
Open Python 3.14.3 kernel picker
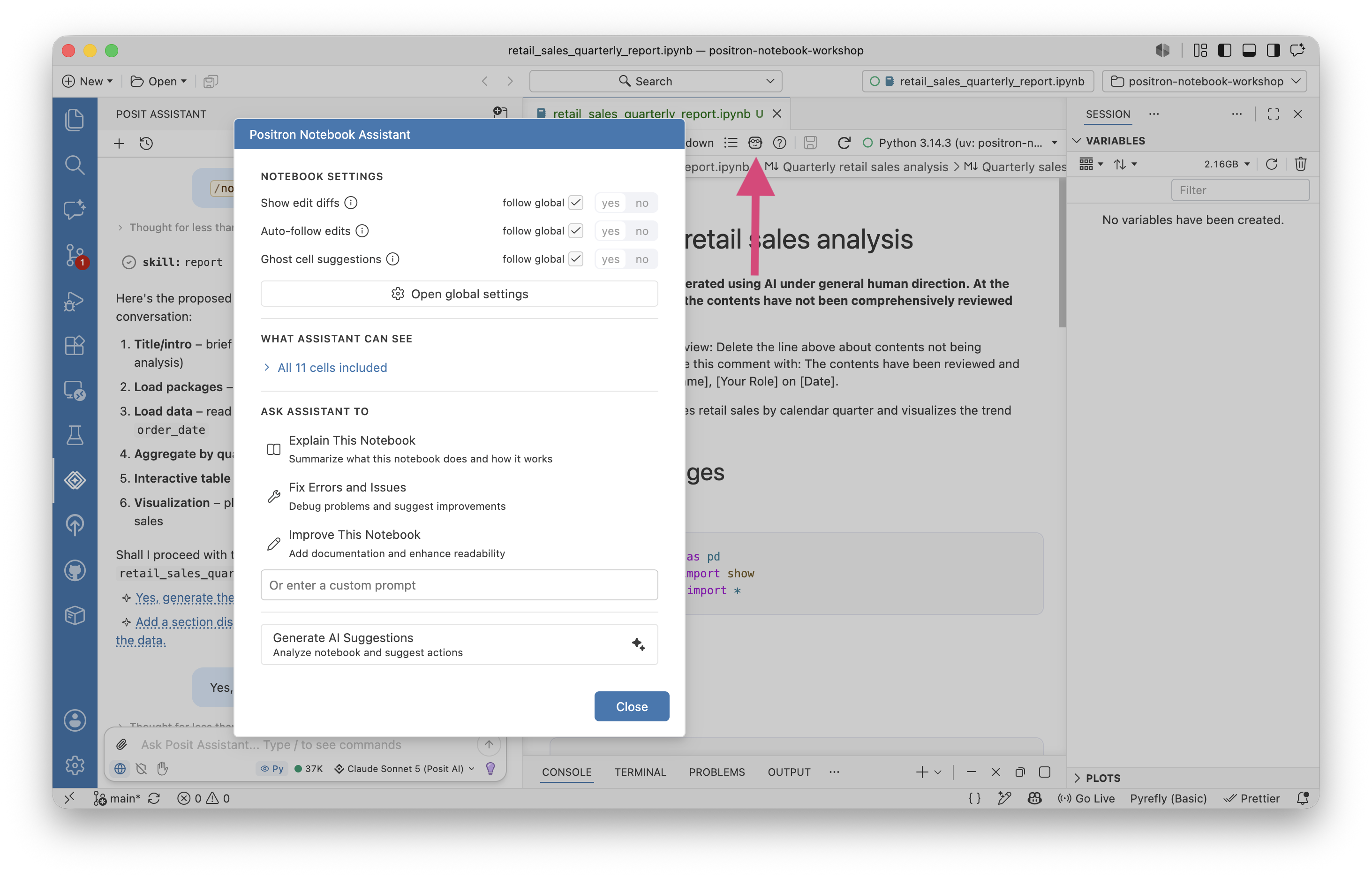pos(961,143)
